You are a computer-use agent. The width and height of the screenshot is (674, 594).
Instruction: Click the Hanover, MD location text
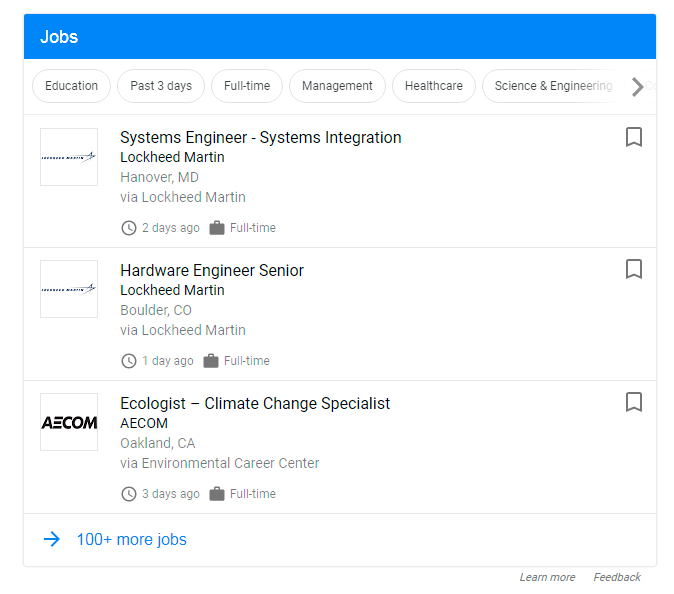pos(159,177)
